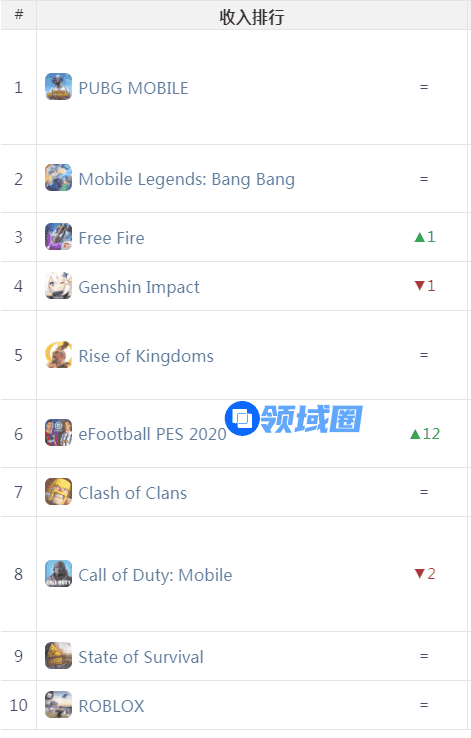Open the Genshin Impact title link
Screen dimensions: 471x738
coord(139,287)
